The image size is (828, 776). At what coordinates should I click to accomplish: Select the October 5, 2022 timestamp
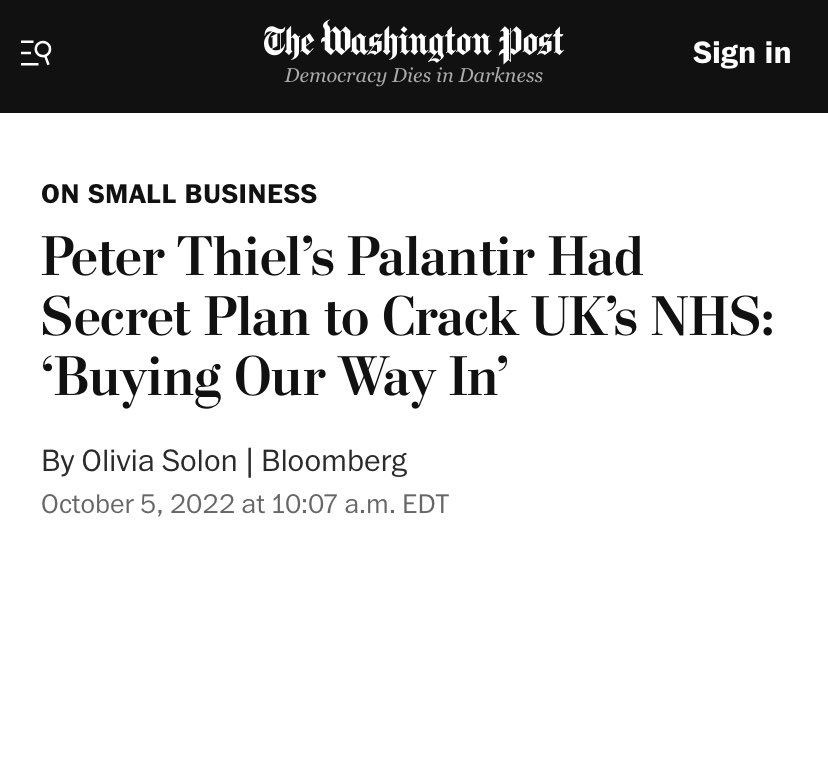click(244, 504)
